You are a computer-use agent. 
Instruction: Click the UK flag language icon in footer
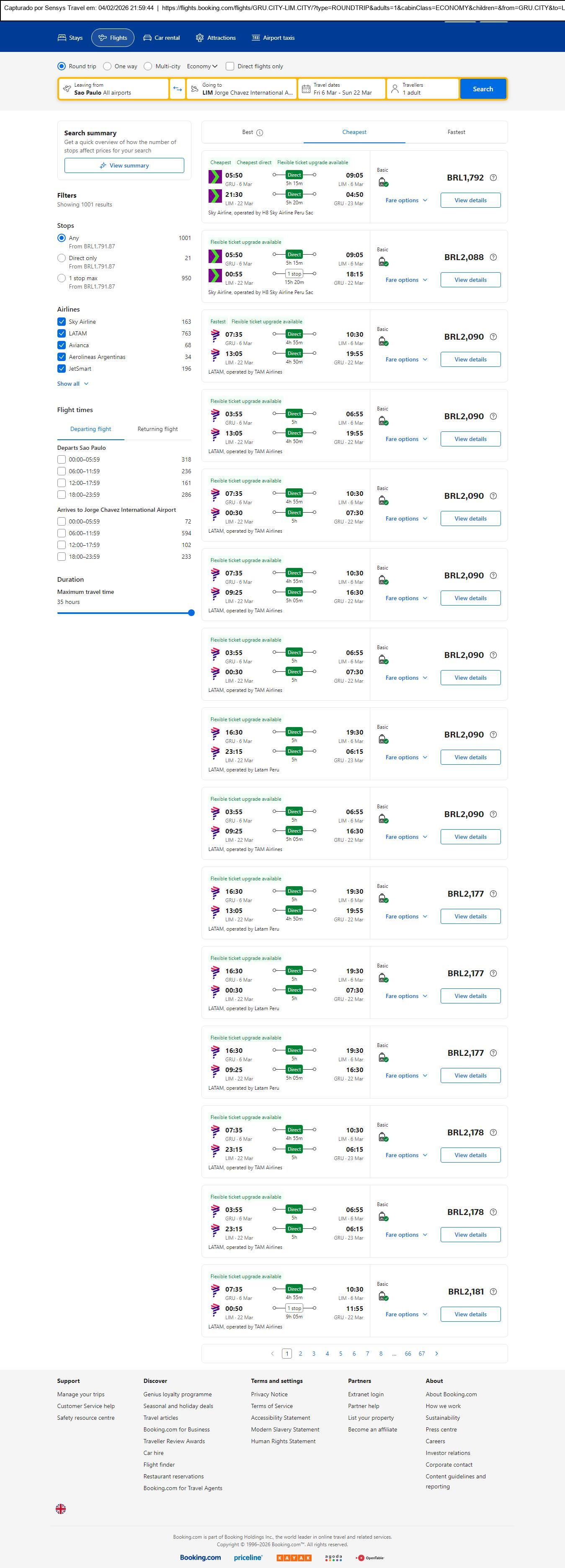tap(61, 1509)
